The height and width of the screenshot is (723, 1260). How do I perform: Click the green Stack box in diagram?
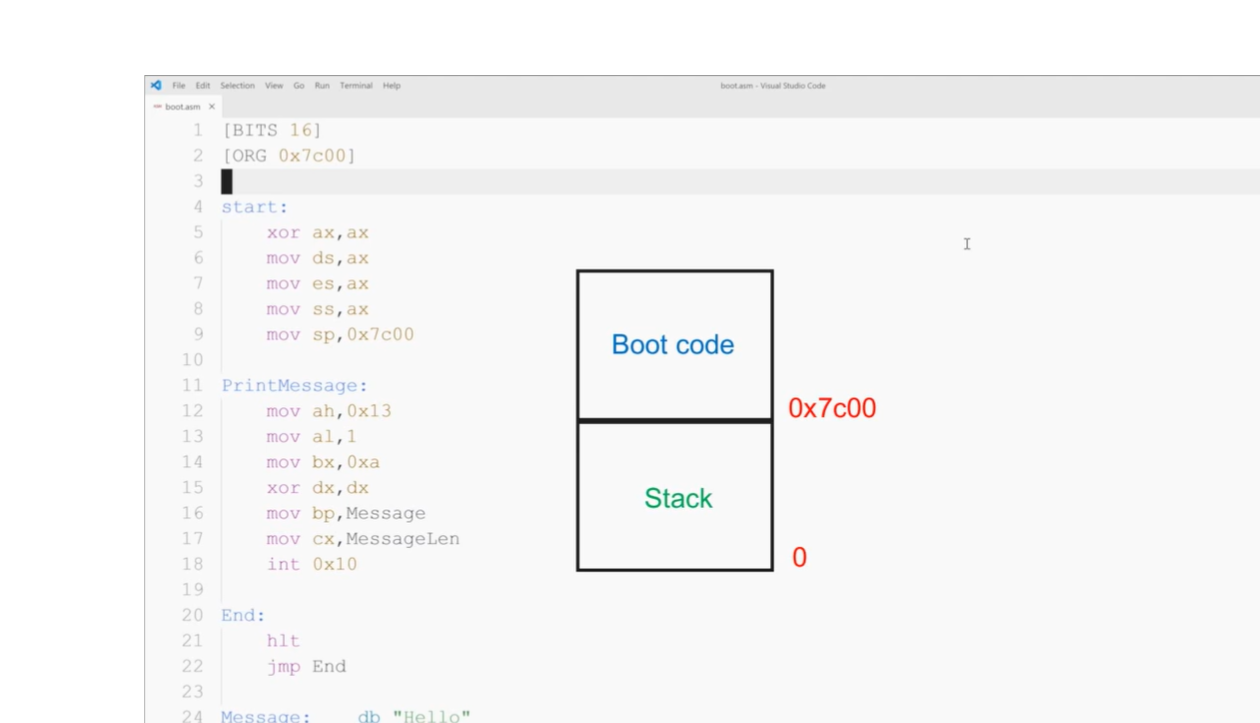(x=677, y=498)
